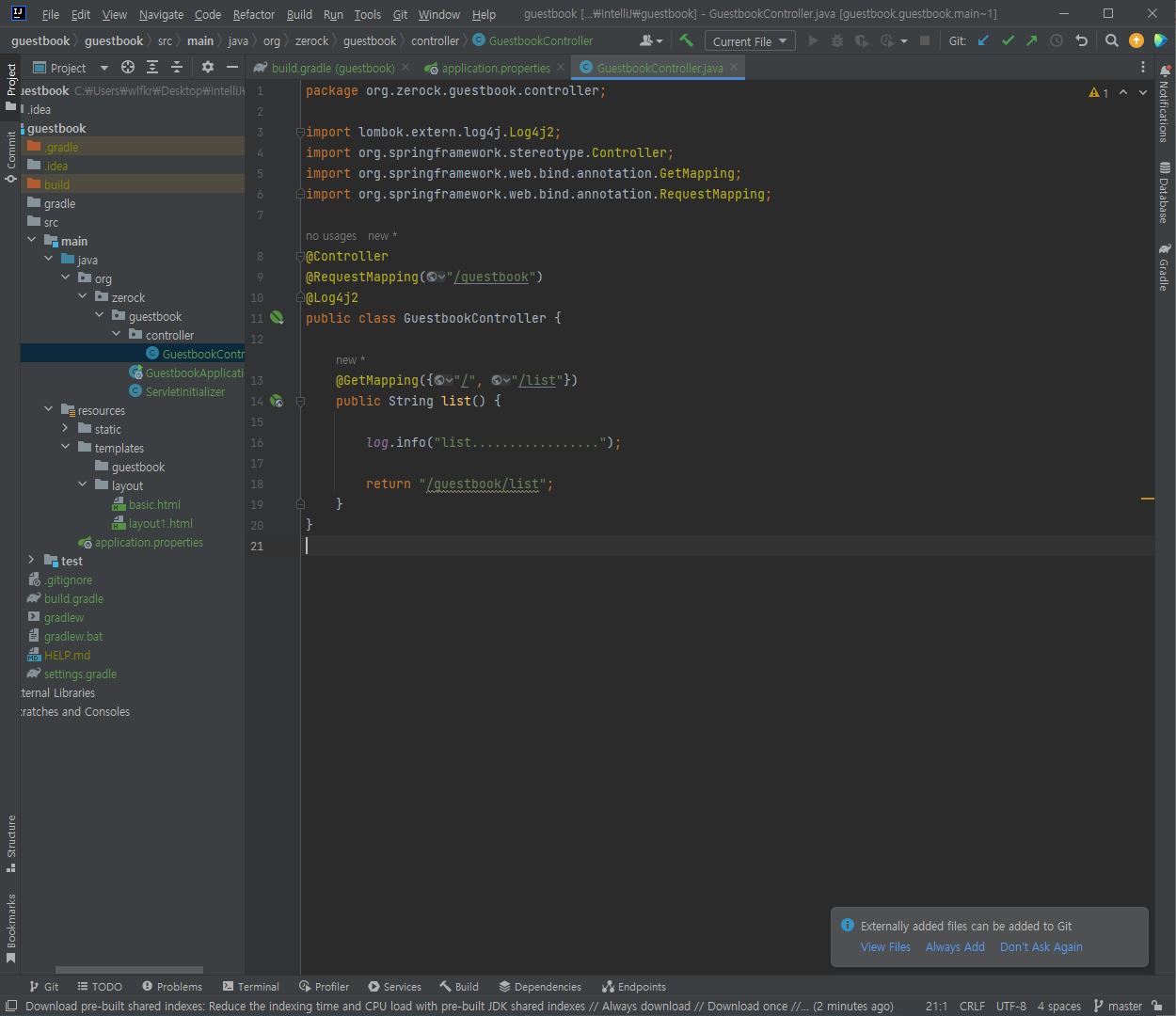Open the Navigate menu

tap(161, 14)
